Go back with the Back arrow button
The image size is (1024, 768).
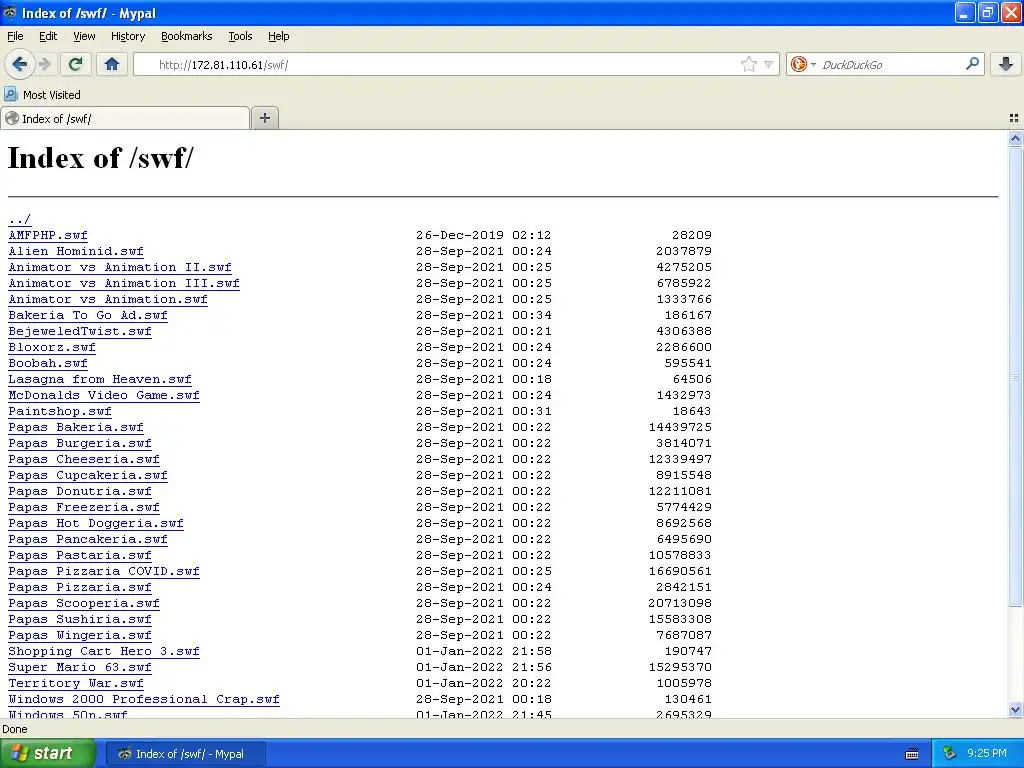coord(20,64)
